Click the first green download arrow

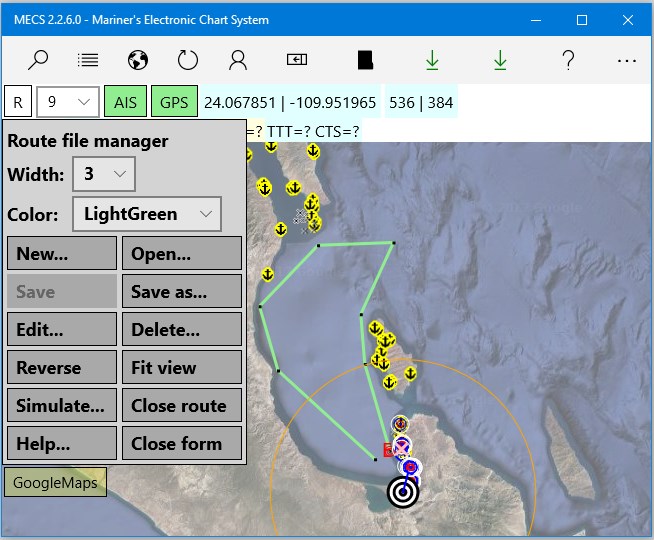point(433,60)
